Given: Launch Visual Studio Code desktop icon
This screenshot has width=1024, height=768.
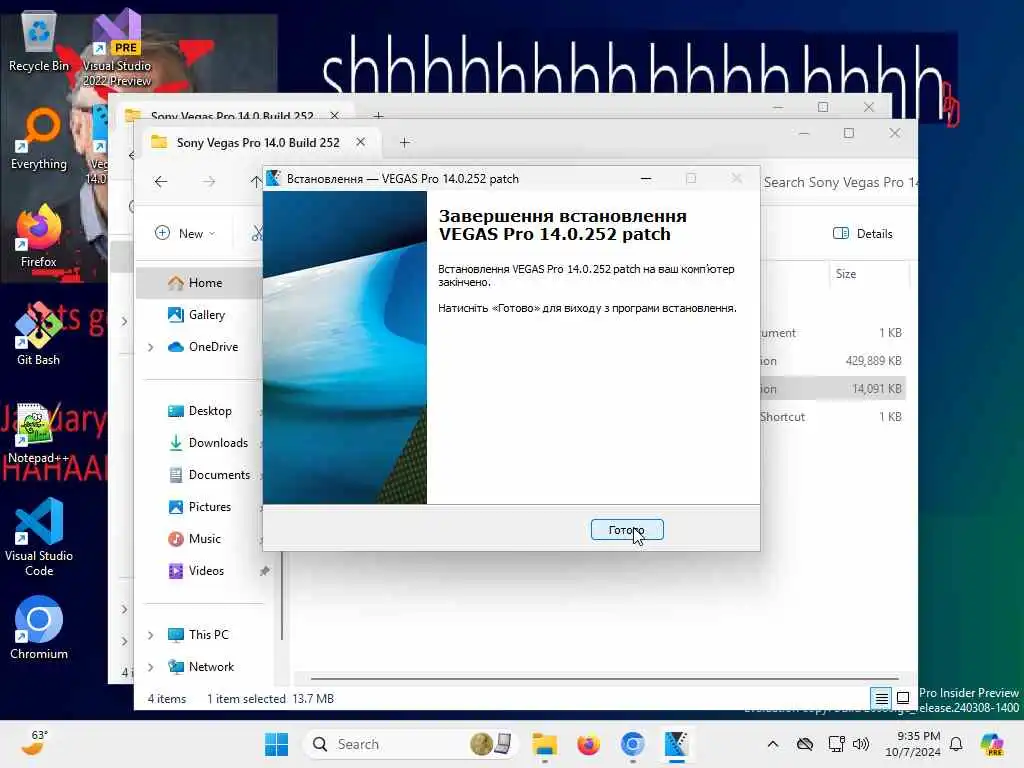Looking at the screenshot, I should point(39,538).
